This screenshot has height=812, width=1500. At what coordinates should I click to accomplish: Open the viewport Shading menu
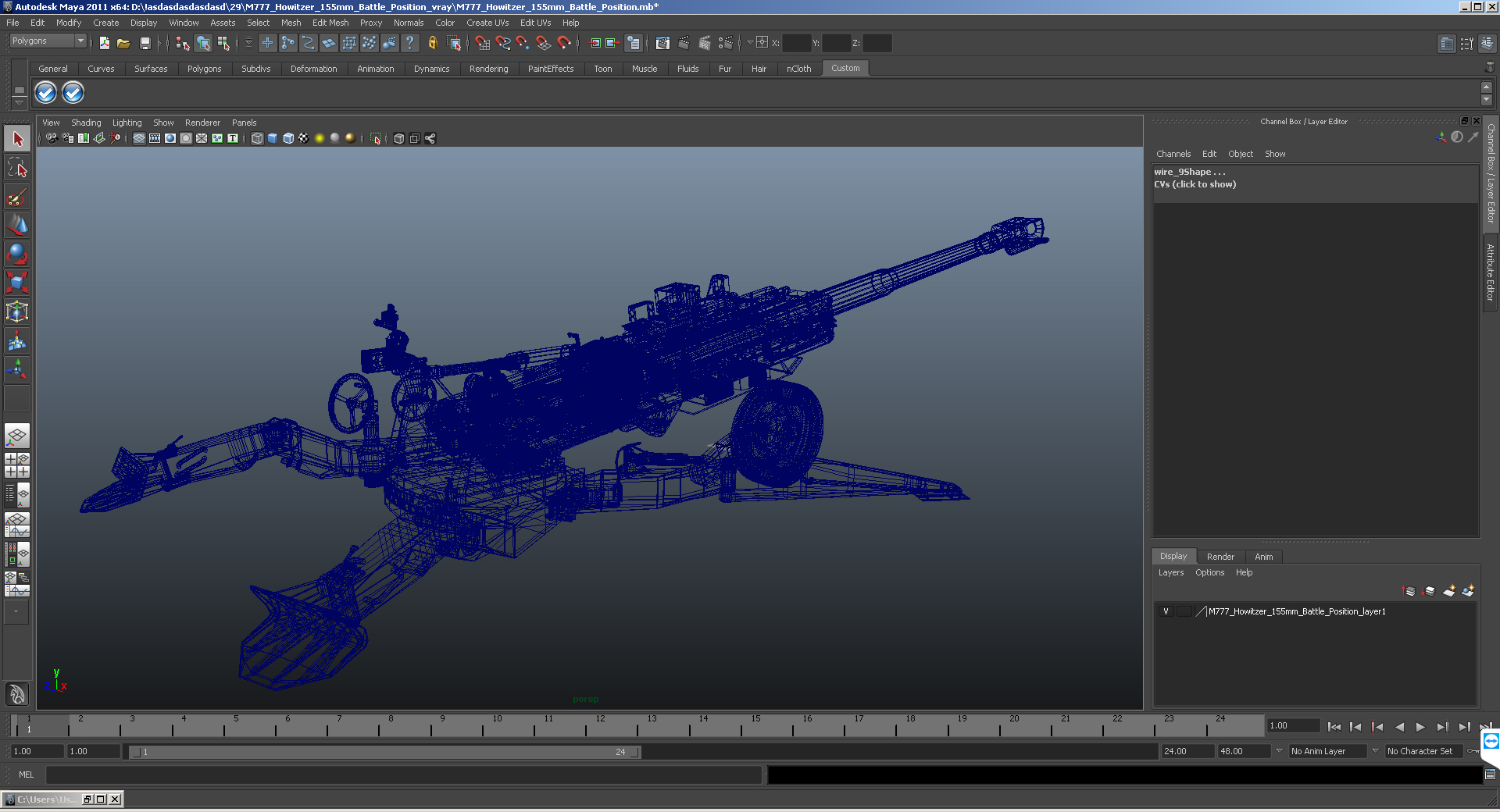pyautogui.click(x=86, y=123)
